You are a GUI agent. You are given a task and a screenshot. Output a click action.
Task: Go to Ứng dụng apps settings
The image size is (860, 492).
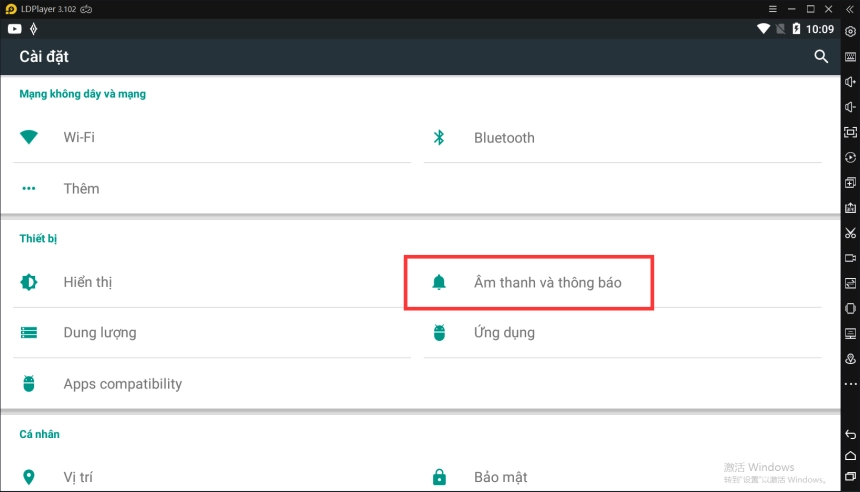[504, 333]
